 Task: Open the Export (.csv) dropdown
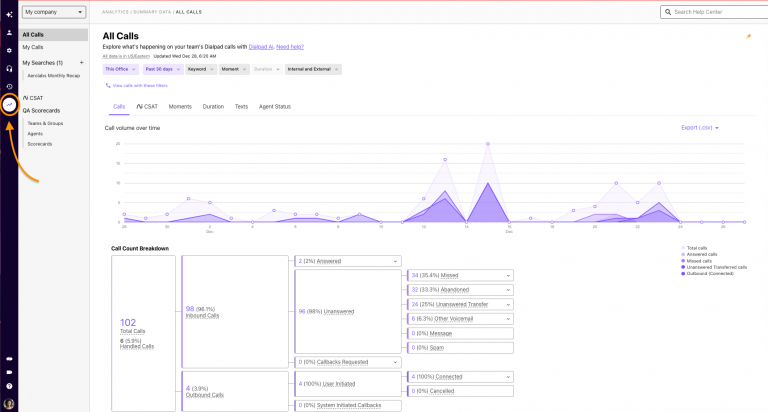click(x=700, y=128)
